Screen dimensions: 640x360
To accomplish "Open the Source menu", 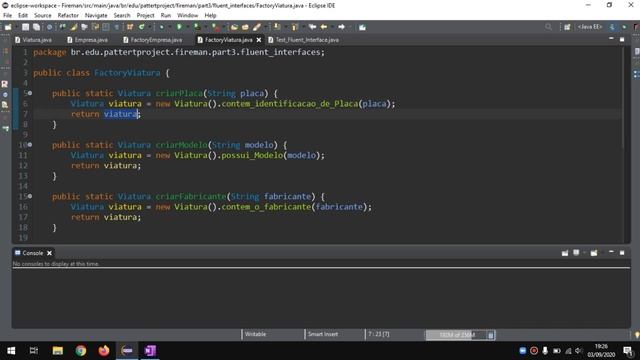I will pos(42,16).
